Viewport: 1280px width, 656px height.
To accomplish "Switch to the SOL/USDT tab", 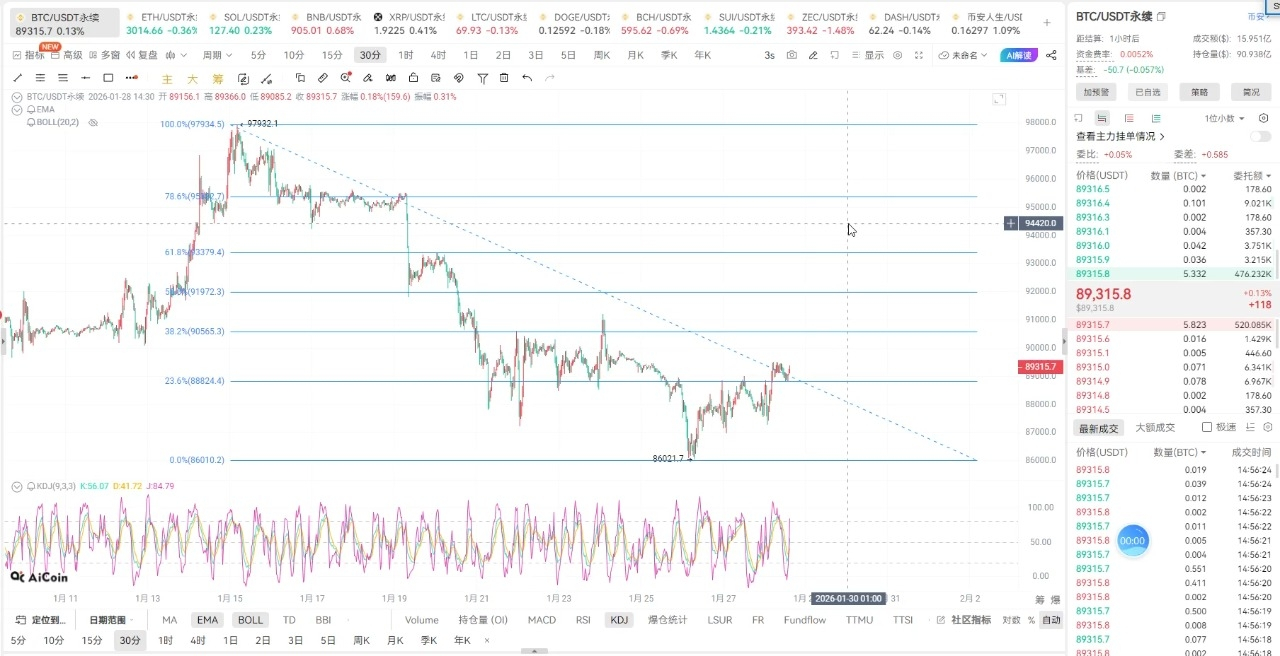I will (243, 24).
